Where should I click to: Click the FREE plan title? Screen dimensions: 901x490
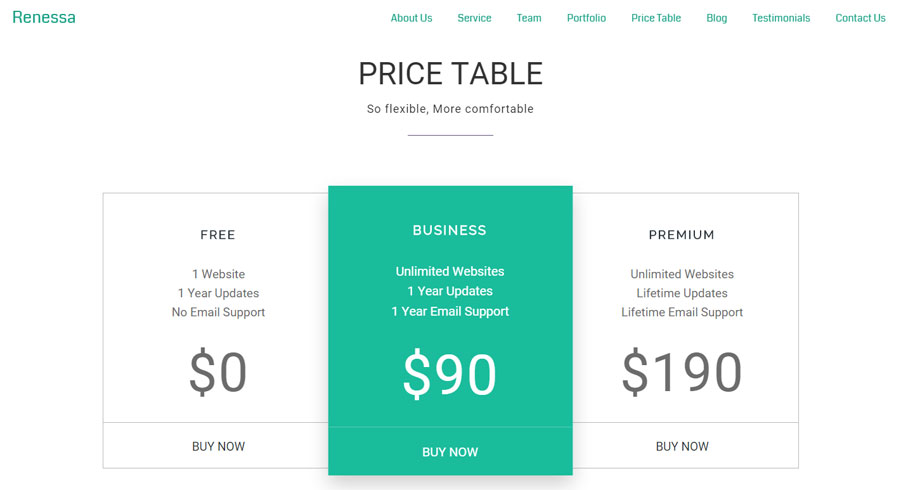click(218, 235)
